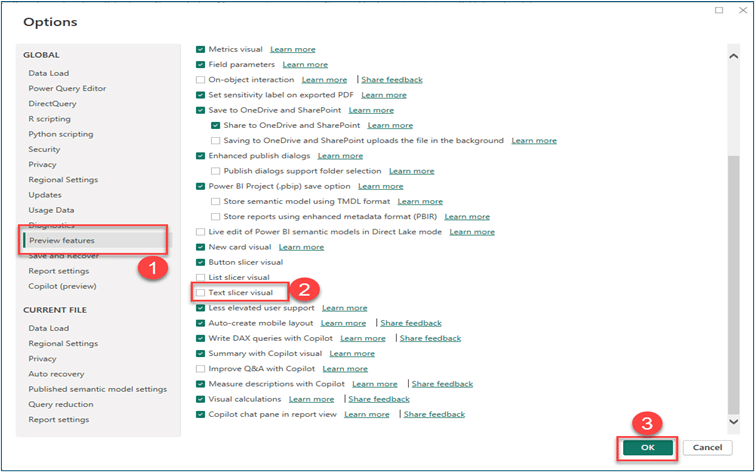Open Learn more link for New card visual
This screenshot has width=755, height=472.
[x=301, y=247]
